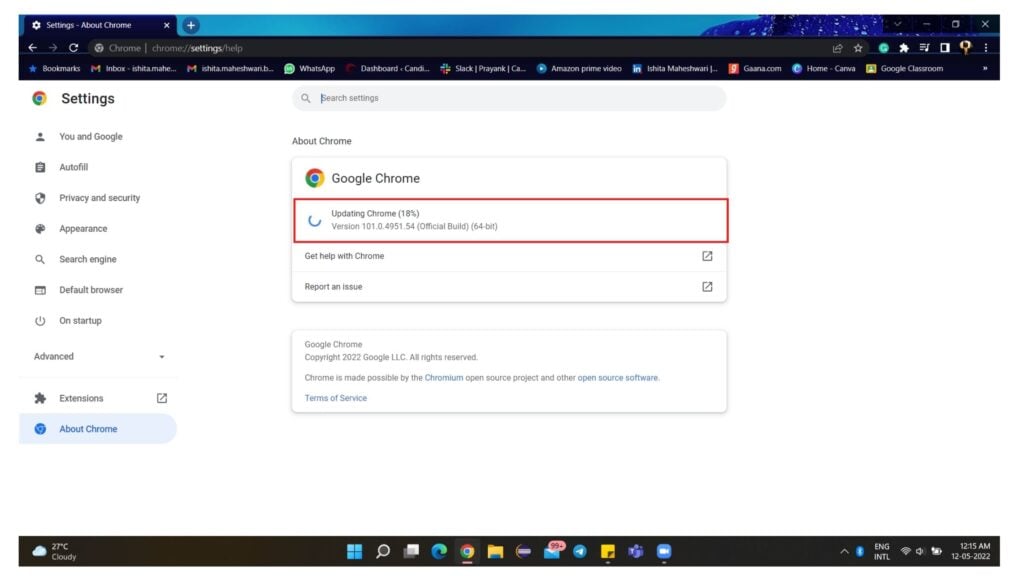Open You and Google settings
This screenshot has width=1024, height=576.
point(91,136)
